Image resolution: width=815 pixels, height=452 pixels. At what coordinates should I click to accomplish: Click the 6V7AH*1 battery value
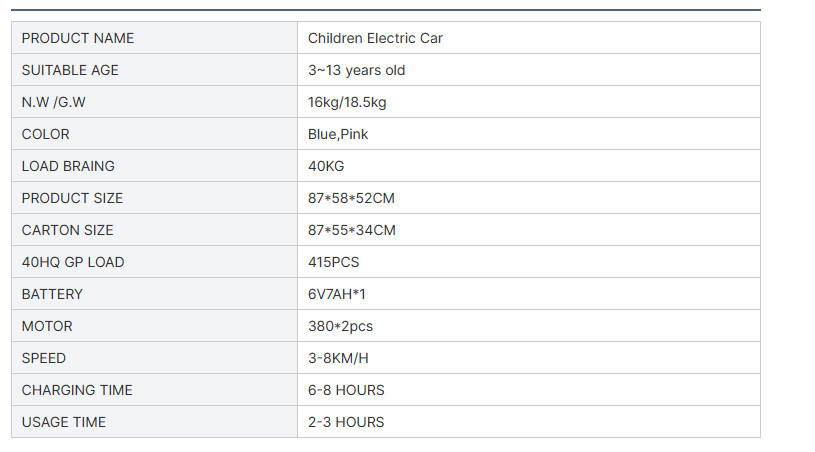point(337,294)
